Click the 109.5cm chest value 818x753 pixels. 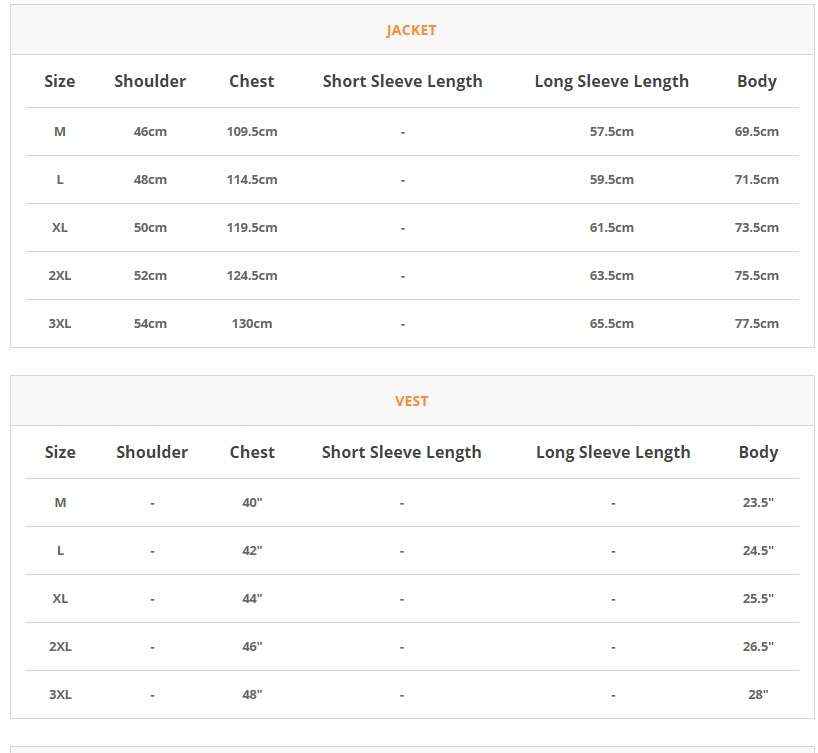(x=252, y=131)
